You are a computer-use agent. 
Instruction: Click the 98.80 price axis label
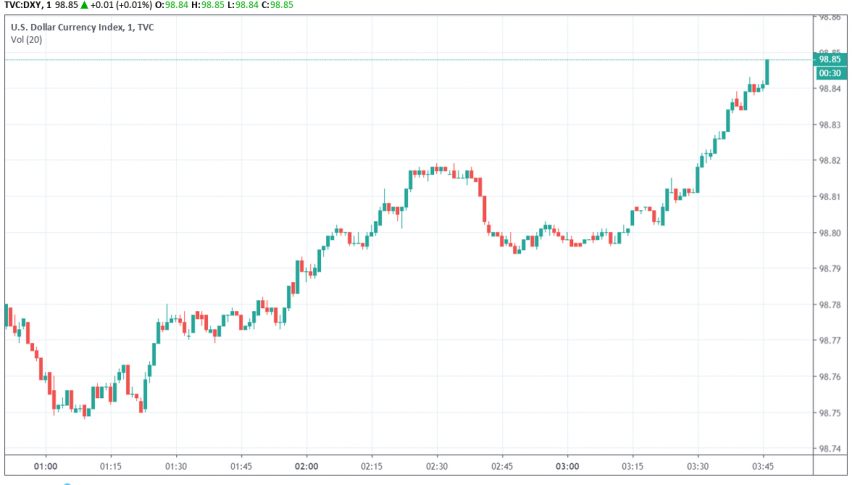tap(830, 233)
